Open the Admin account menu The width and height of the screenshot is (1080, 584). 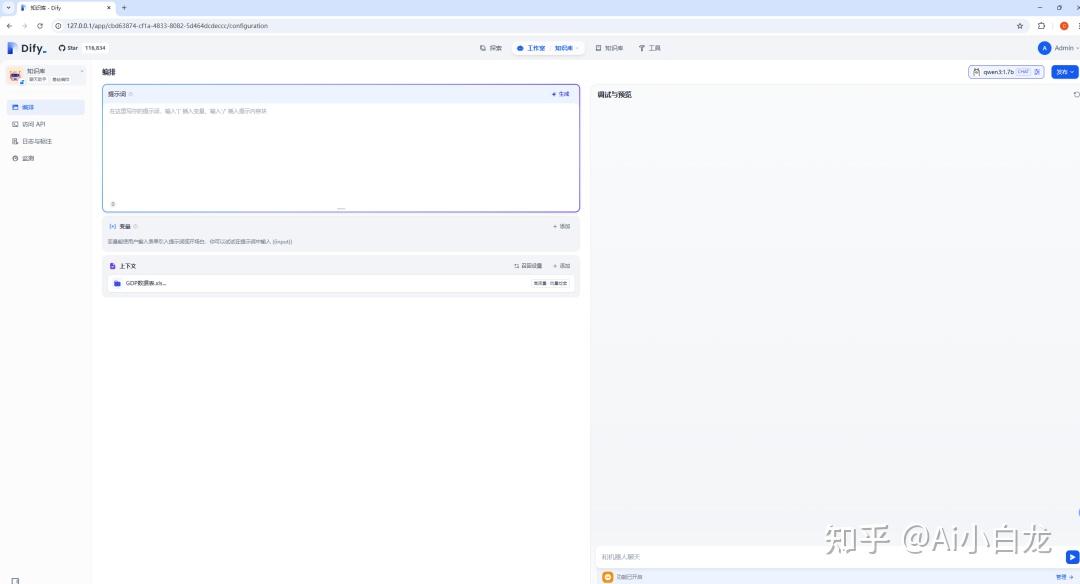pyautogui.click(x=1058, y=48)
